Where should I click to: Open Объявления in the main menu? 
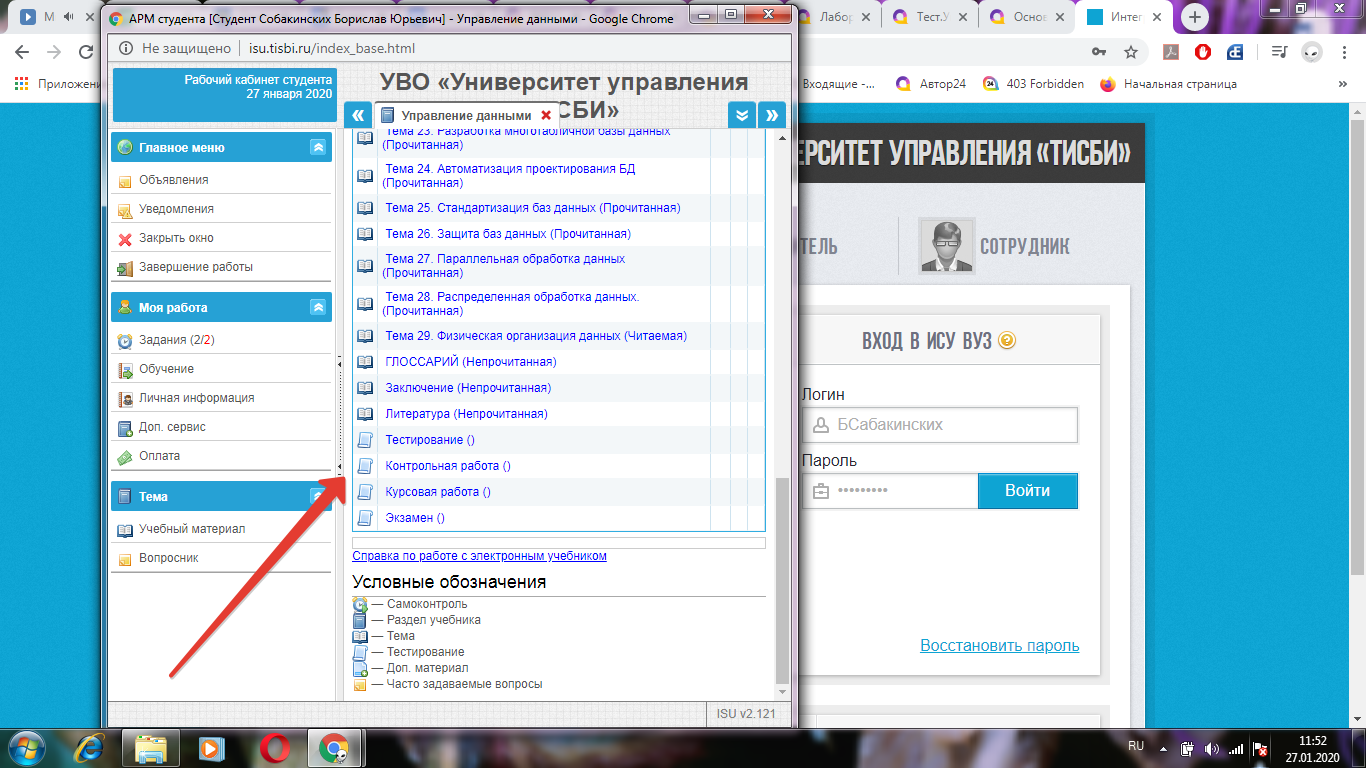point(173,180)
